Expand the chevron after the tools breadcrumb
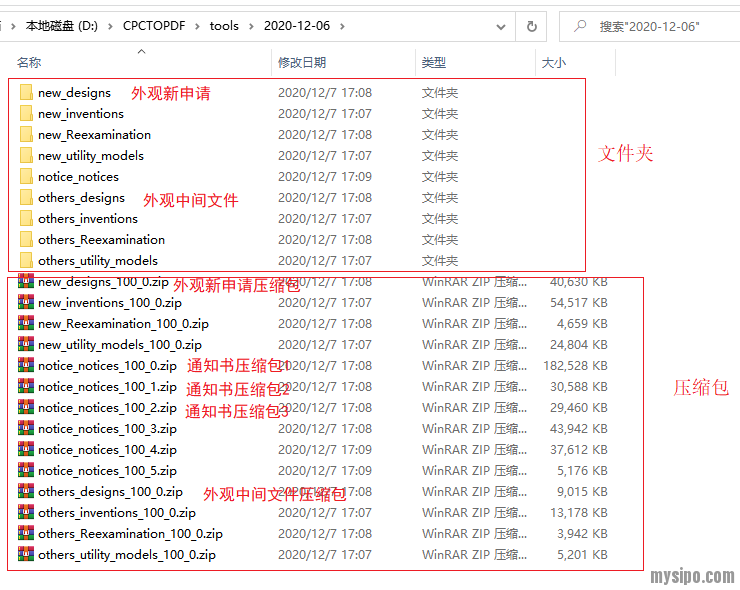 252,26
